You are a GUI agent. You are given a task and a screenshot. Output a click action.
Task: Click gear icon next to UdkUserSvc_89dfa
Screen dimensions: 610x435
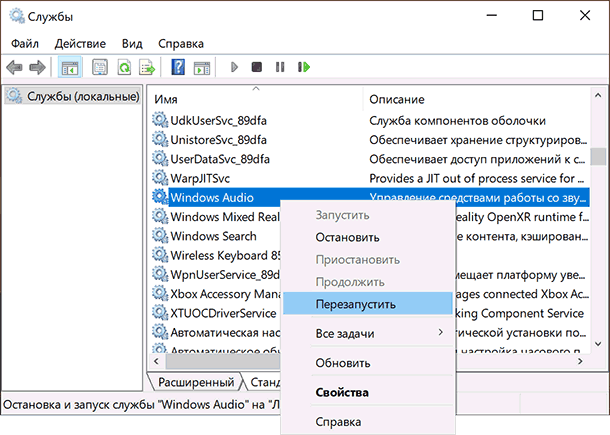[x=160, y=120]
